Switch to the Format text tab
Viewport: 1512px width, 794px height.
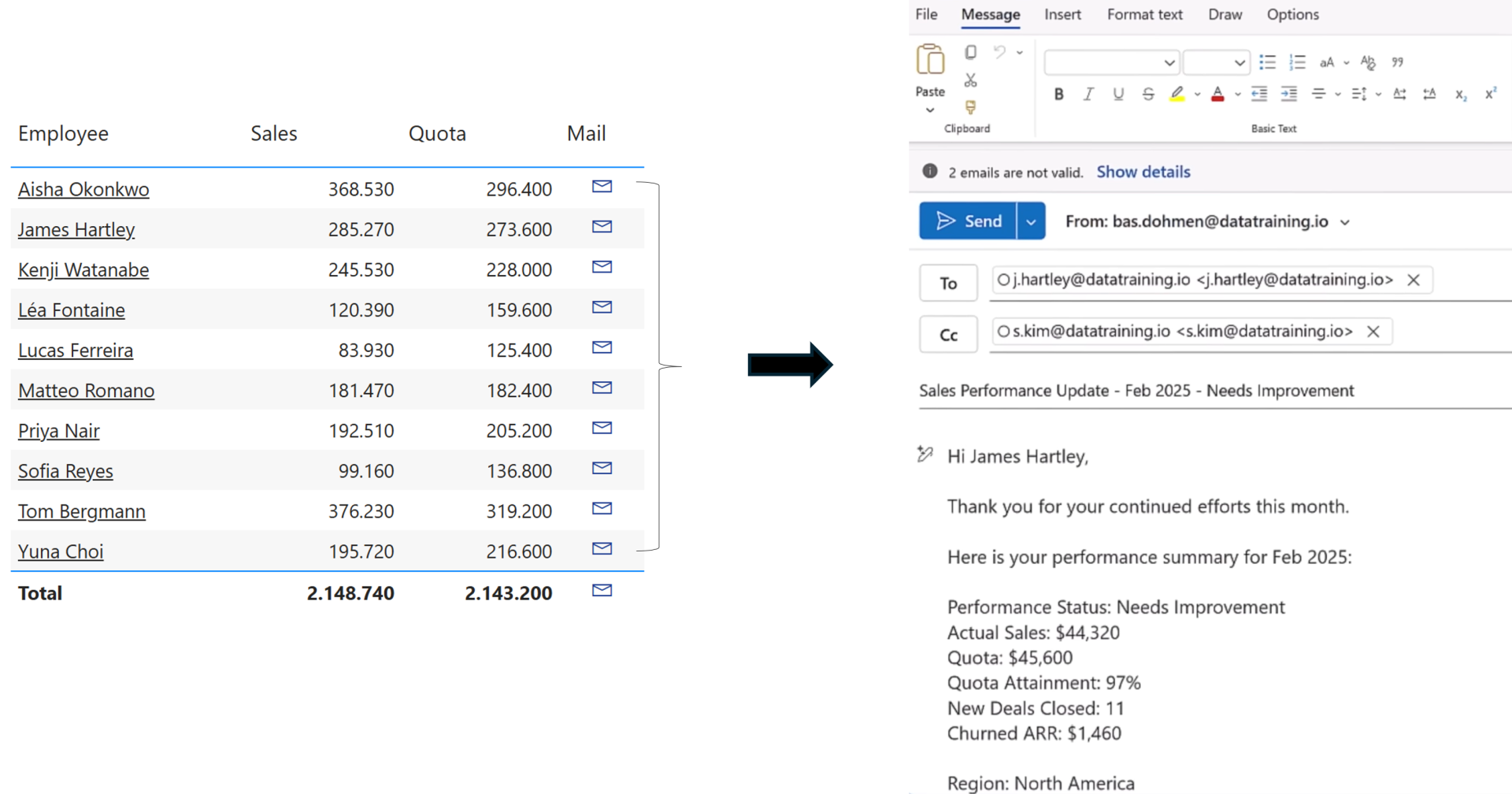pyautogui.click(x=1144, y=14)
